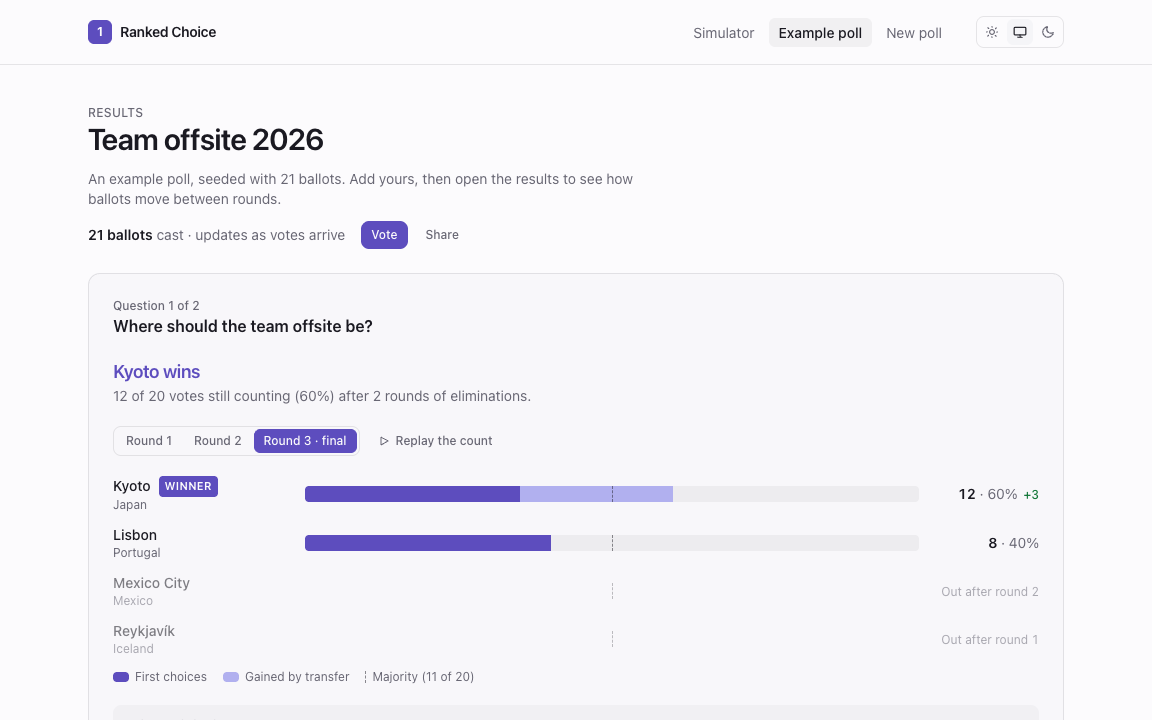Click the Ranked Choice brand name
This screenshot has height=720, width=1152.
click(168, 32)
